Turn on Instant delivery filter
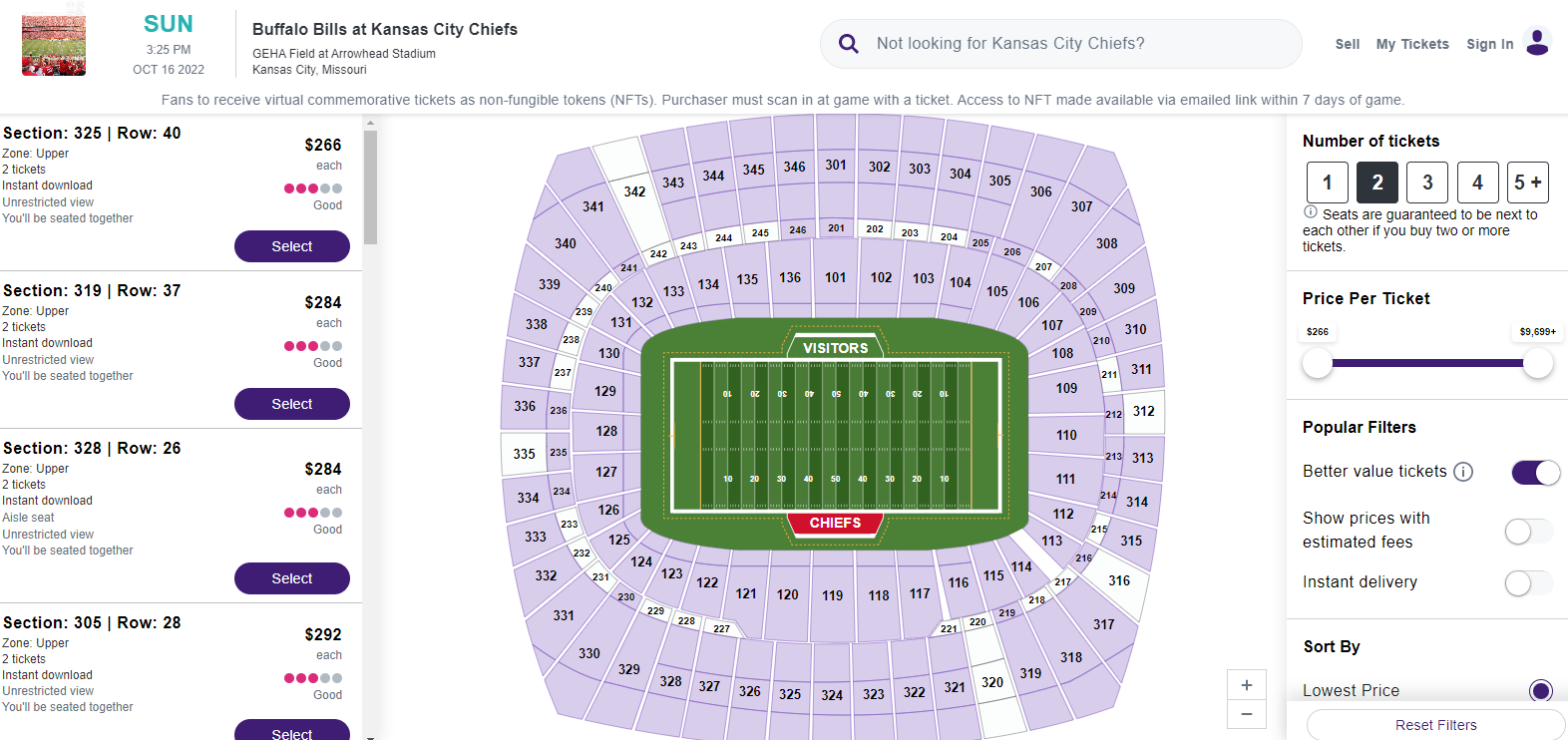 (x=1528, y=582)
